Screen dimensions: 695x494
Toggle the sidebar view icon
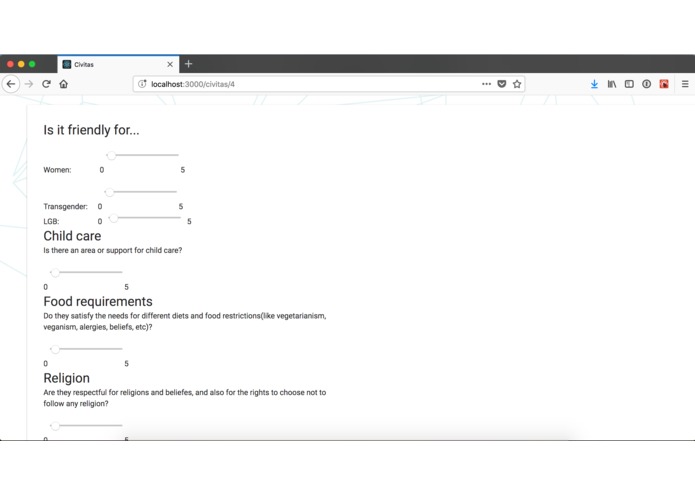tap(629, 84)
